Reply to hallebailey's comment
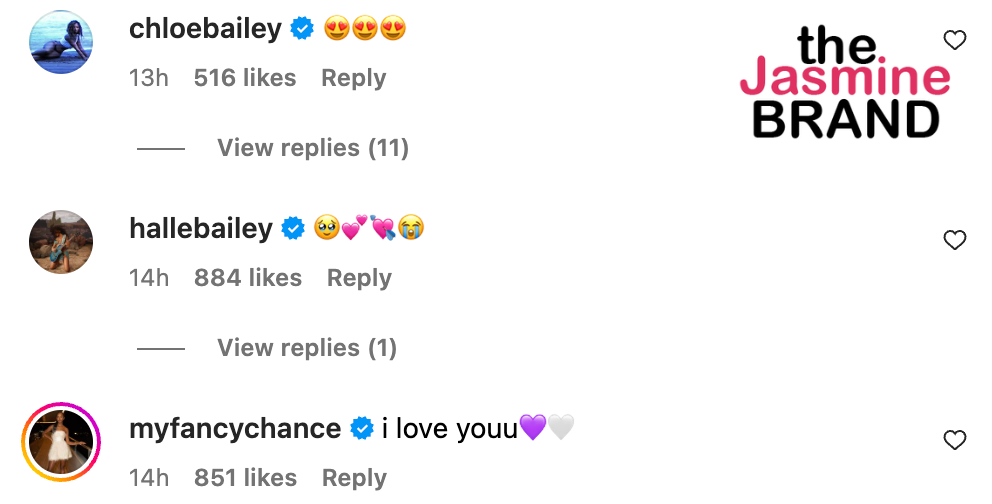 coord(359,278)
